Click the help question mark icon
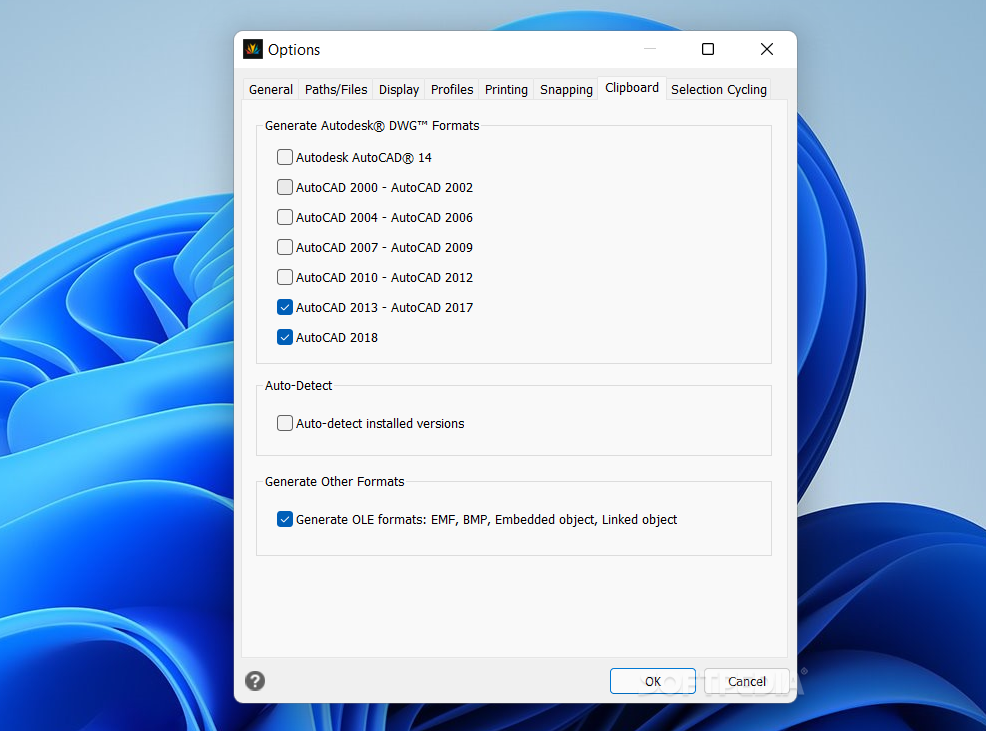 pyautogui.click(x=255, y=681)
